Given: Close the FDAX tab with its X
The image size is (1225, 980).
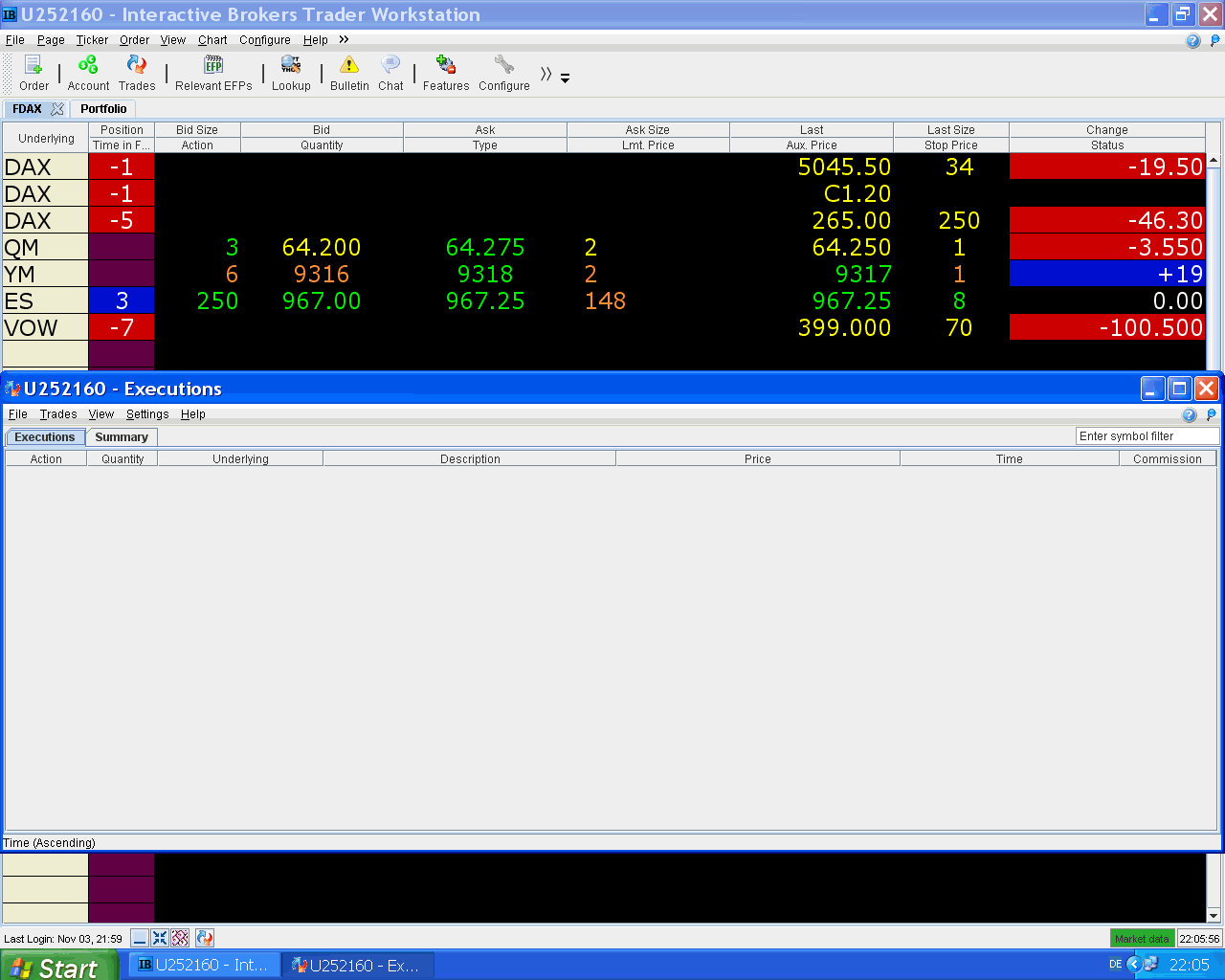Looking at the screenshot, I should click(x=57, y=109).
